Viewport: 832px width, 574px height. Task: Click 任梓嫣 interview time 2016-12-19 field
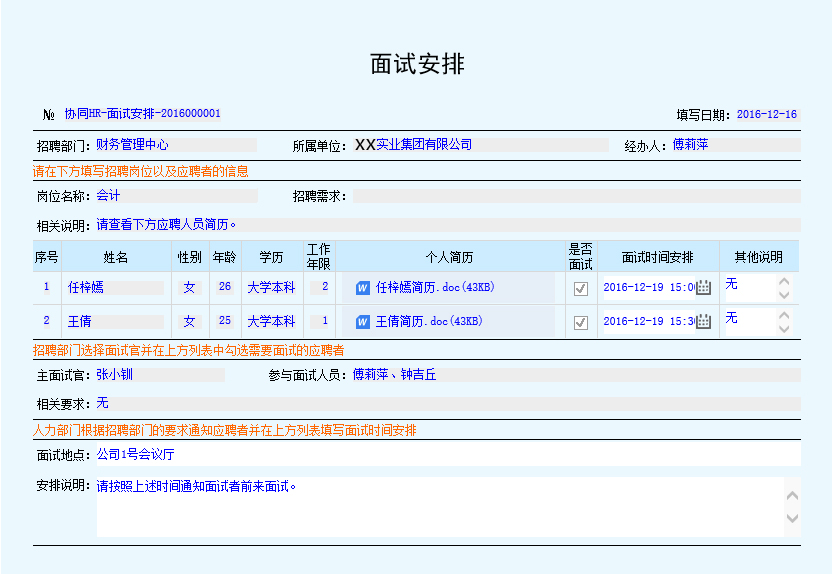tap(647, 288)
